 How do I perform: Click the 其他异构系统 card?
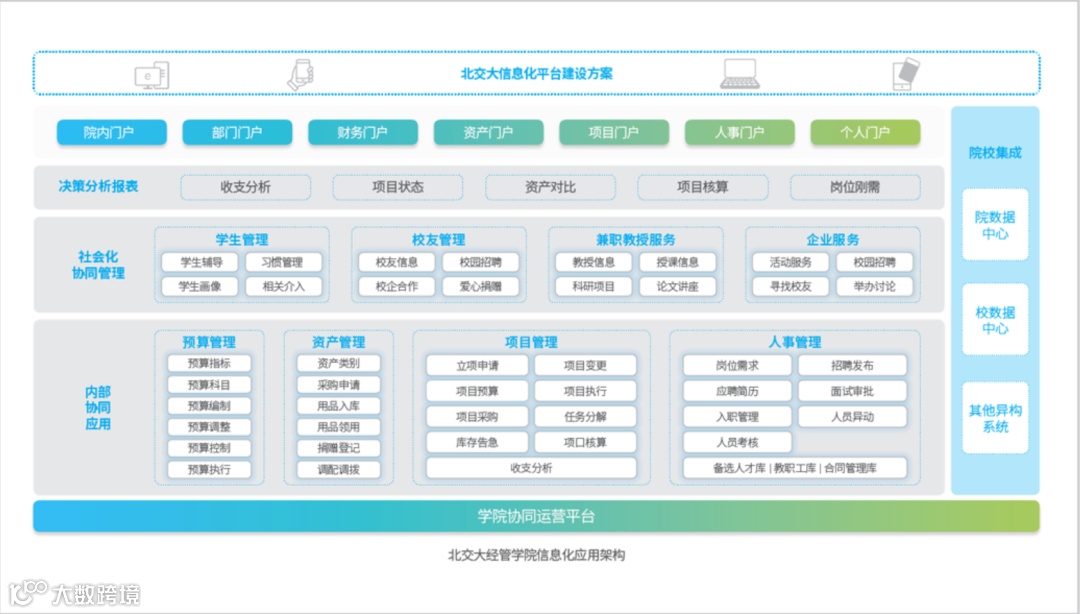pos(995,418)
